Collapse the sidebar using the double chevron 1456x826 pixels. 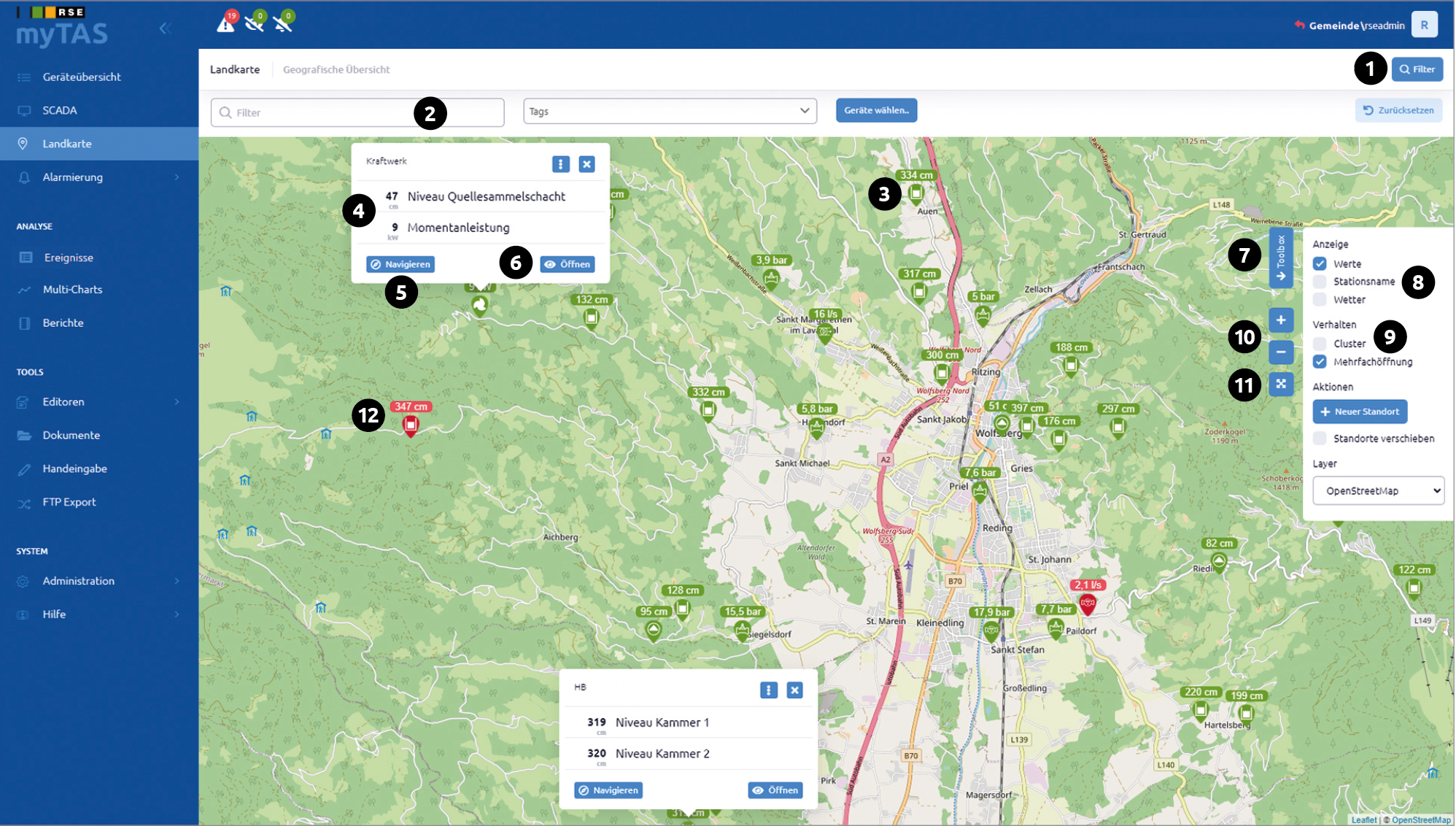pos(165,28)
